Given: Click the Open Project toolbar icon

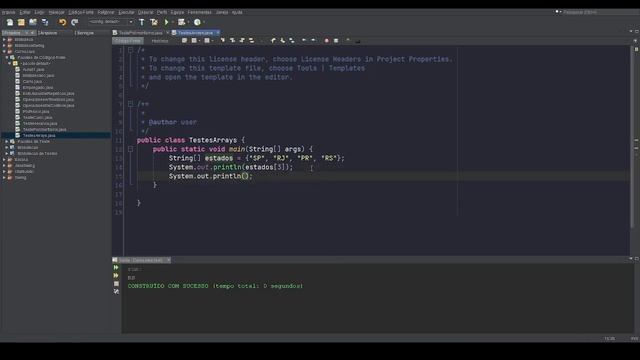Looking at the screenshot, I should (x=33, y=22).
